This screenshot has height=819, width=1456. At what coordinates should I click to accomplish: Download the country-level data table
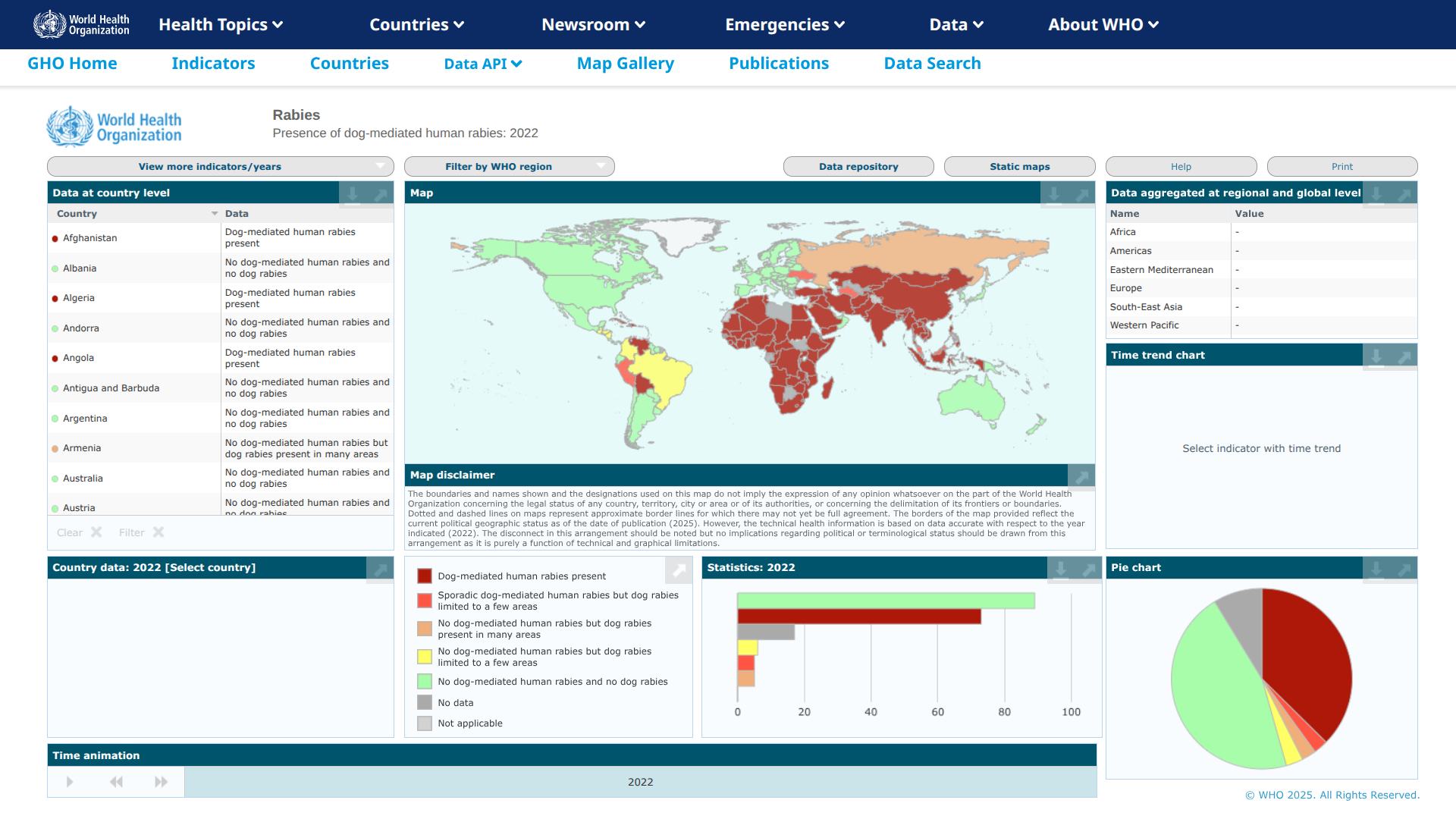pos(353,194)
